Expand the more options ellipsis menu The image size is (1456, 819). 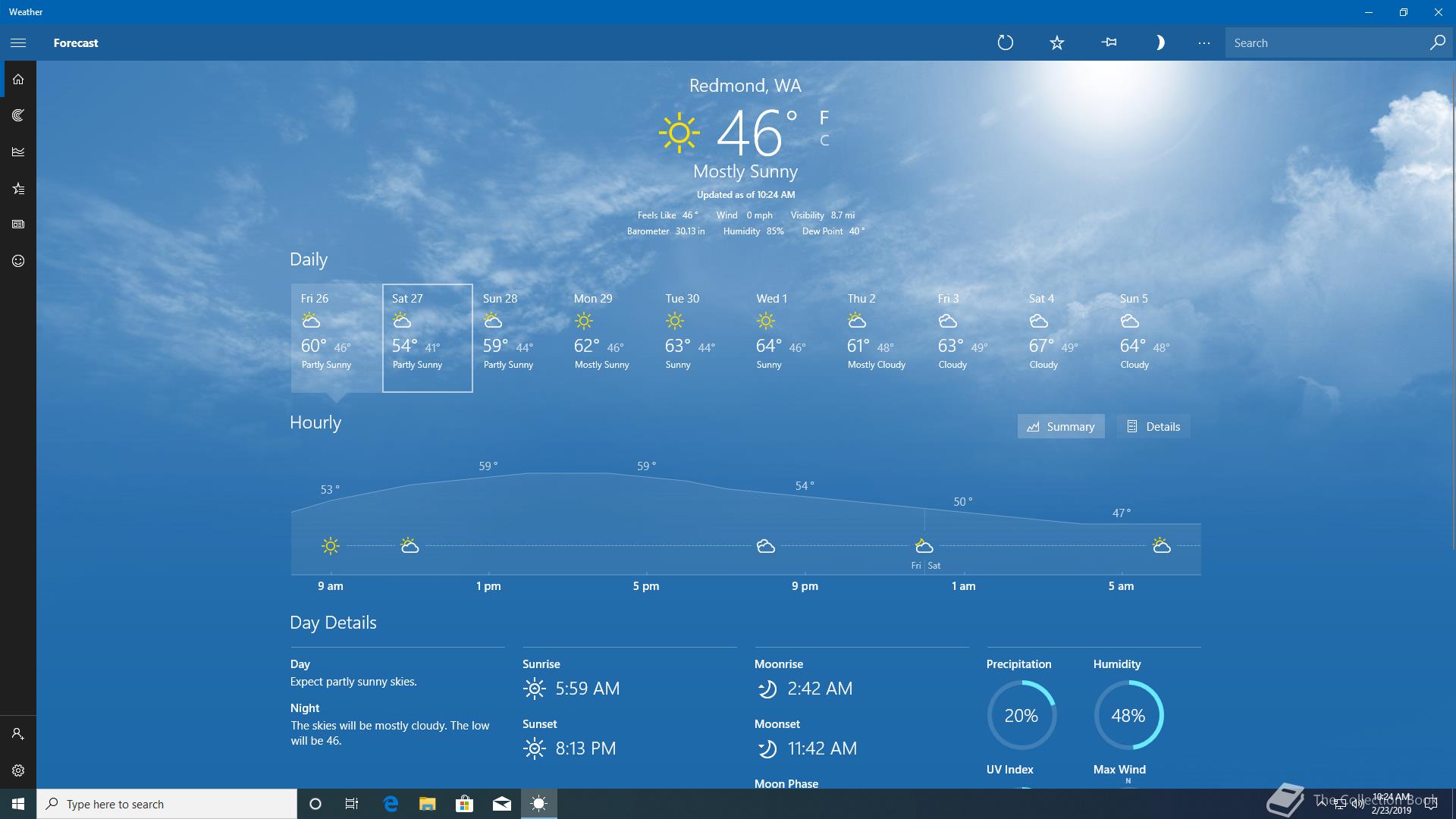click(1203, 43)
